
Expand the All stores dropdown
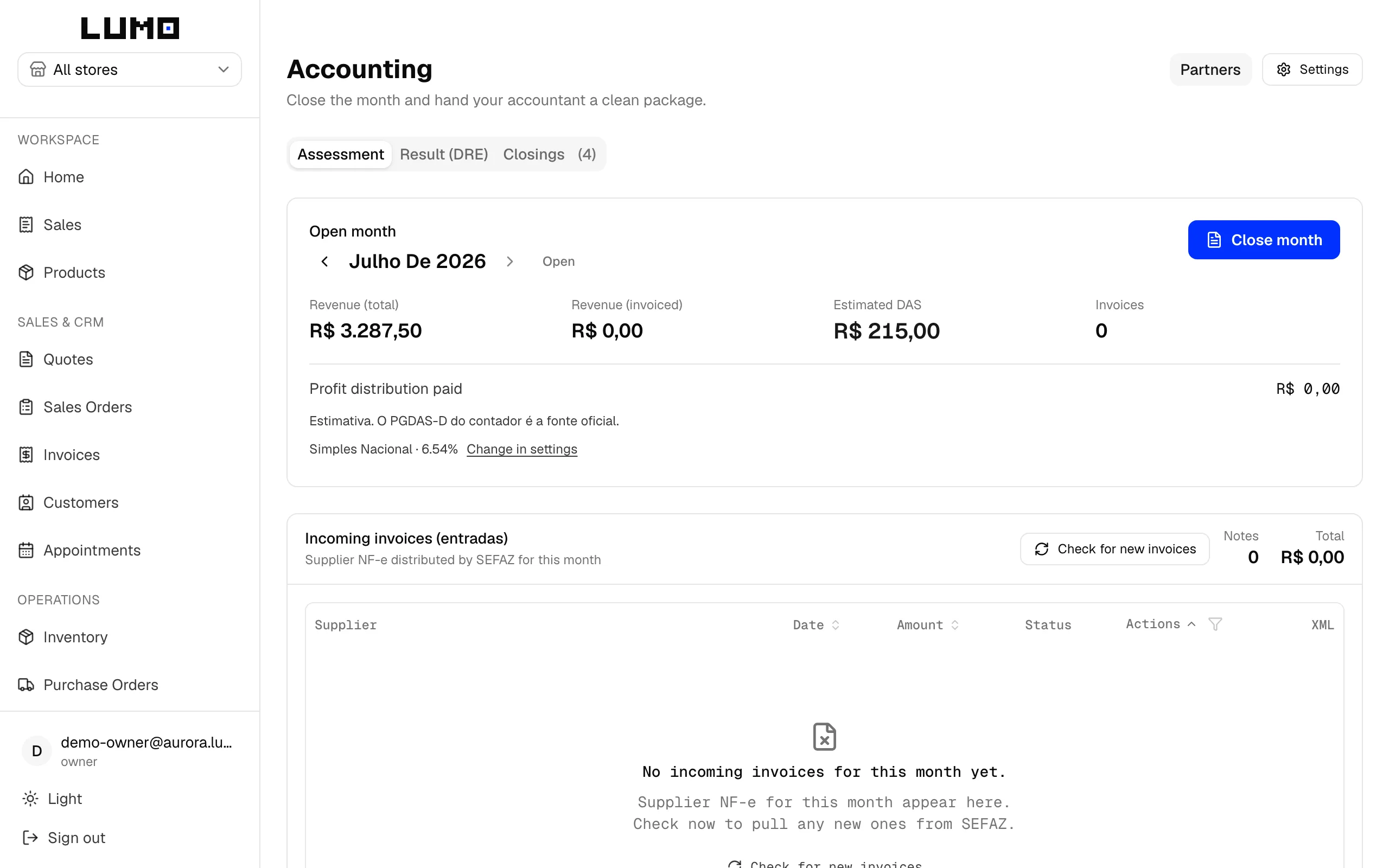(130, 69)
